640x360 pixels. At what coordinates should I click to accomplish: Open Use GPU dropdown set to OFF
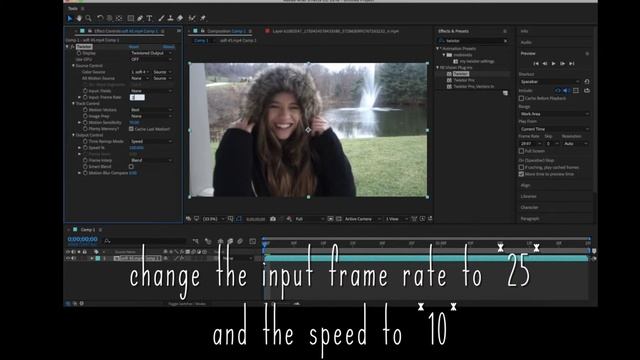(x=151, y=60)
